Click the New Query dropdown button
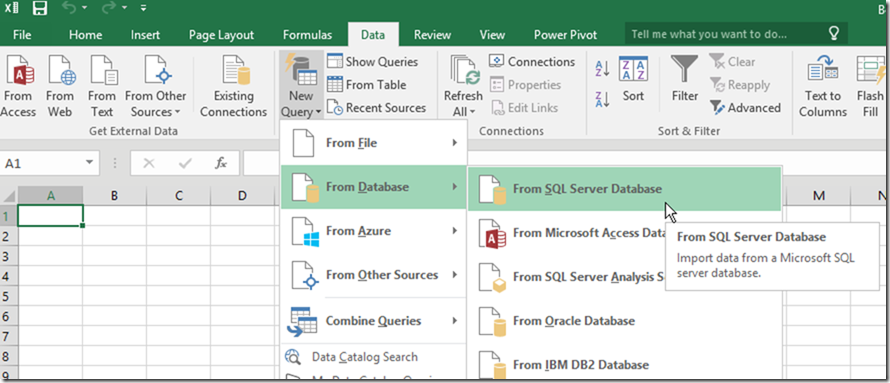 pos(301,86)
